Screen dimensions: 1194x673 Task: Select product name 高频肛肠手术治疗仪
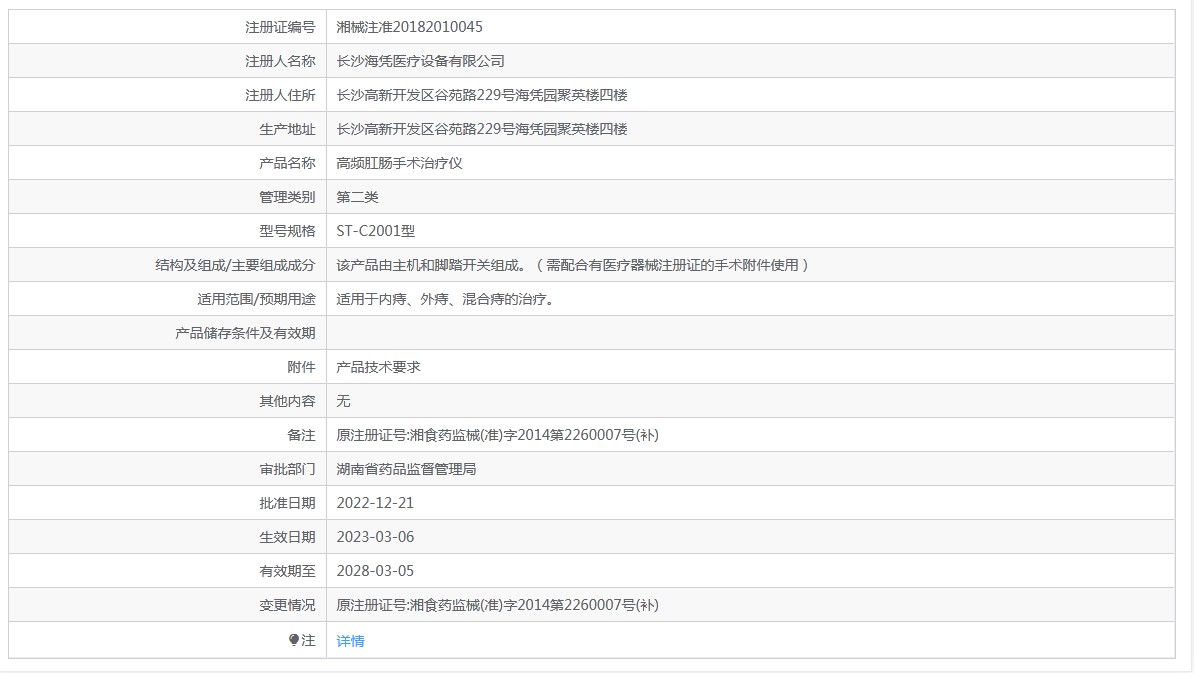[x=399, y=163]
